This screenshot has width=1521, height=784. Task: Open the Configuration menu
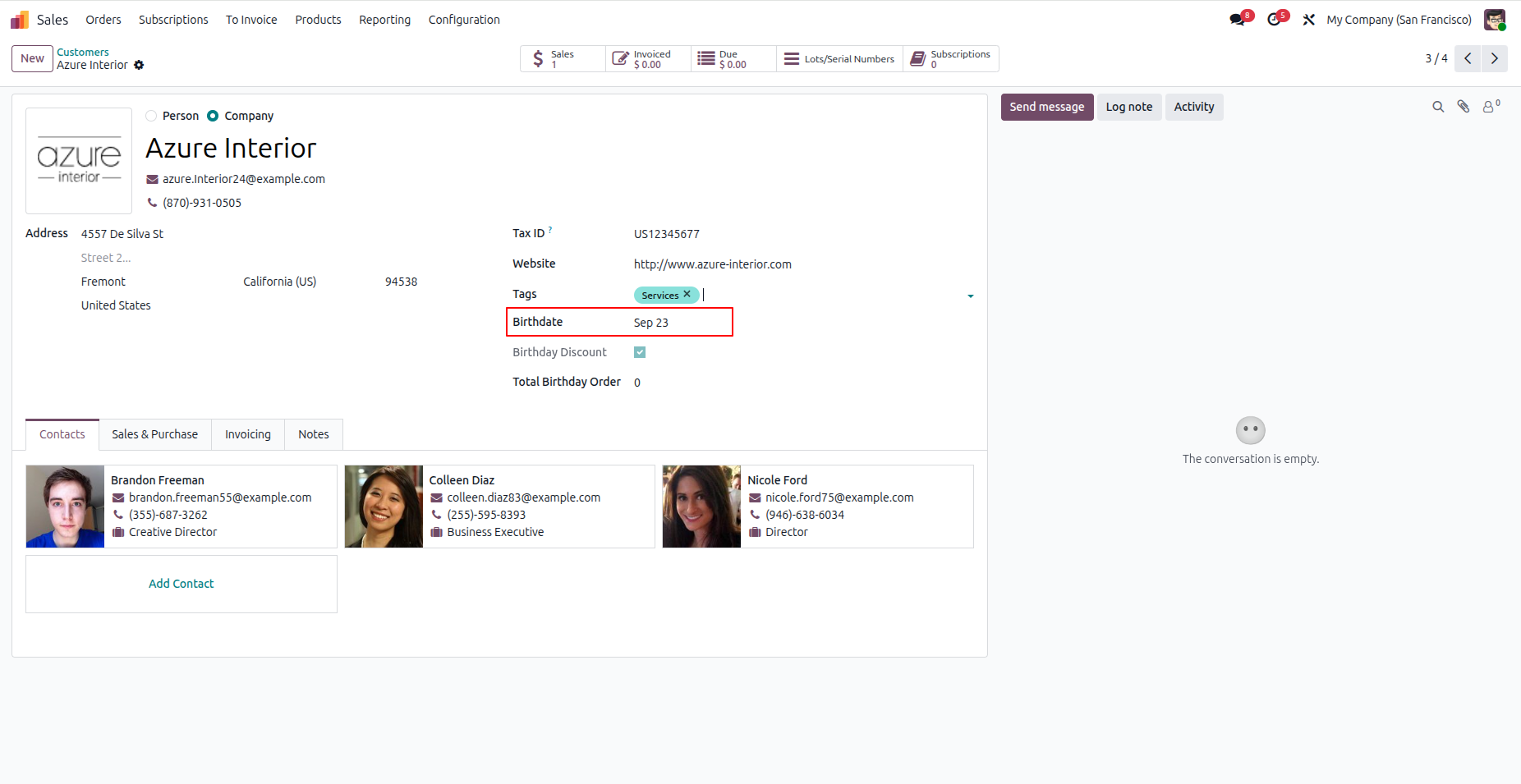coord(464,20)
